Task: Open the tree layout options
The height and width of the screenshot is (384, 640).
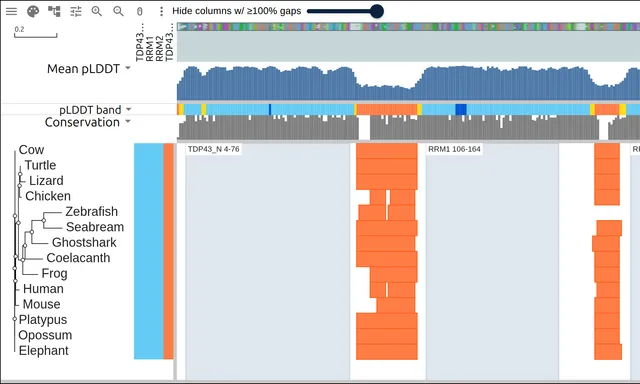Action: click(54, 11)
